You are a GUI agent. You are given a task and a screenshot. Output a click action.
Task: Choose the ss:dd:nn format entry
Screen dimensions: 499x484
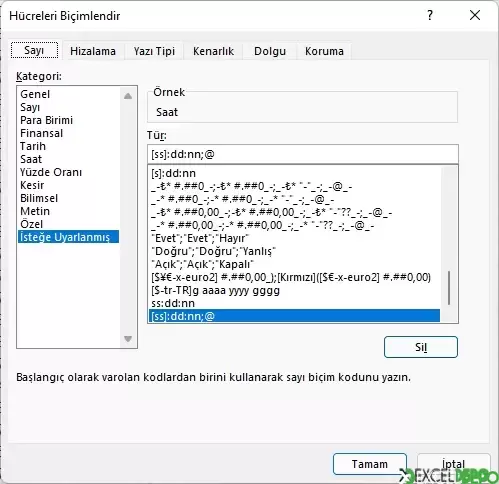[x=294, y=303]
